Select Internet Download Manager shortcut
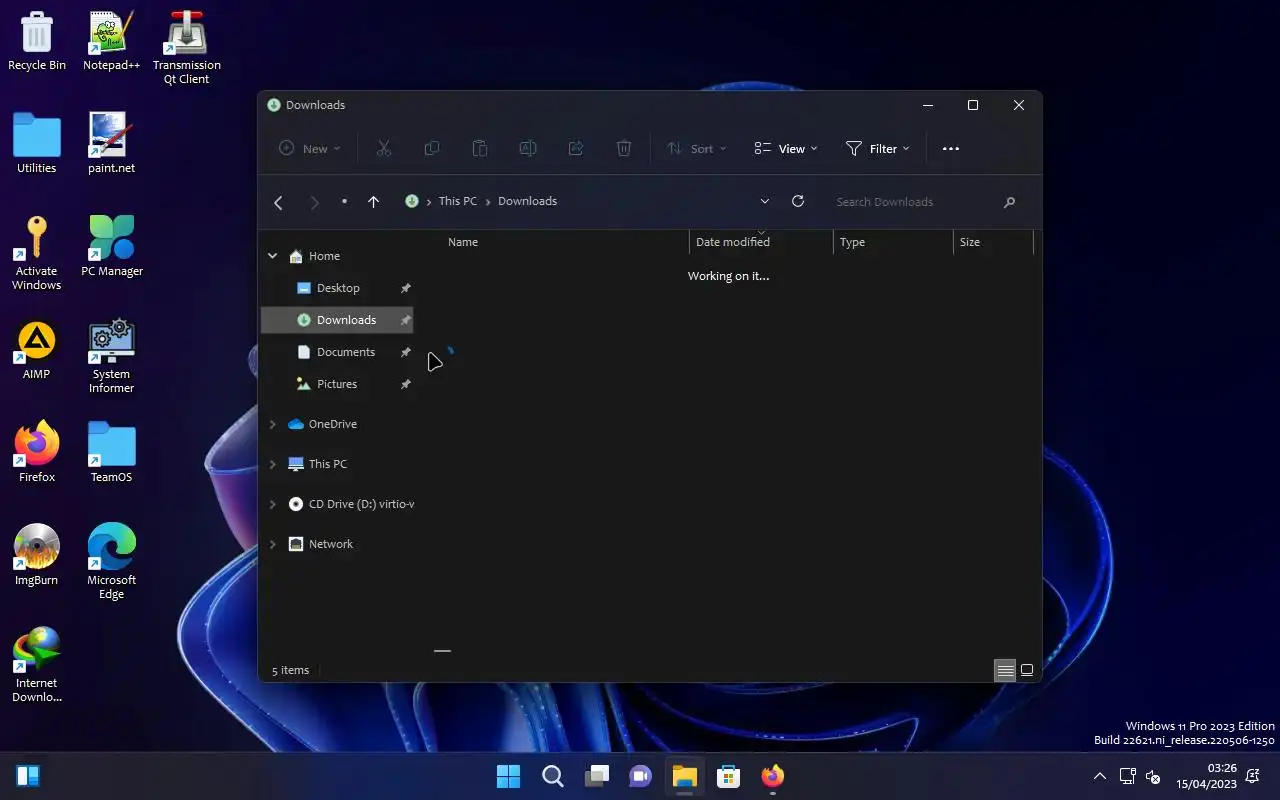 point(37,665)
